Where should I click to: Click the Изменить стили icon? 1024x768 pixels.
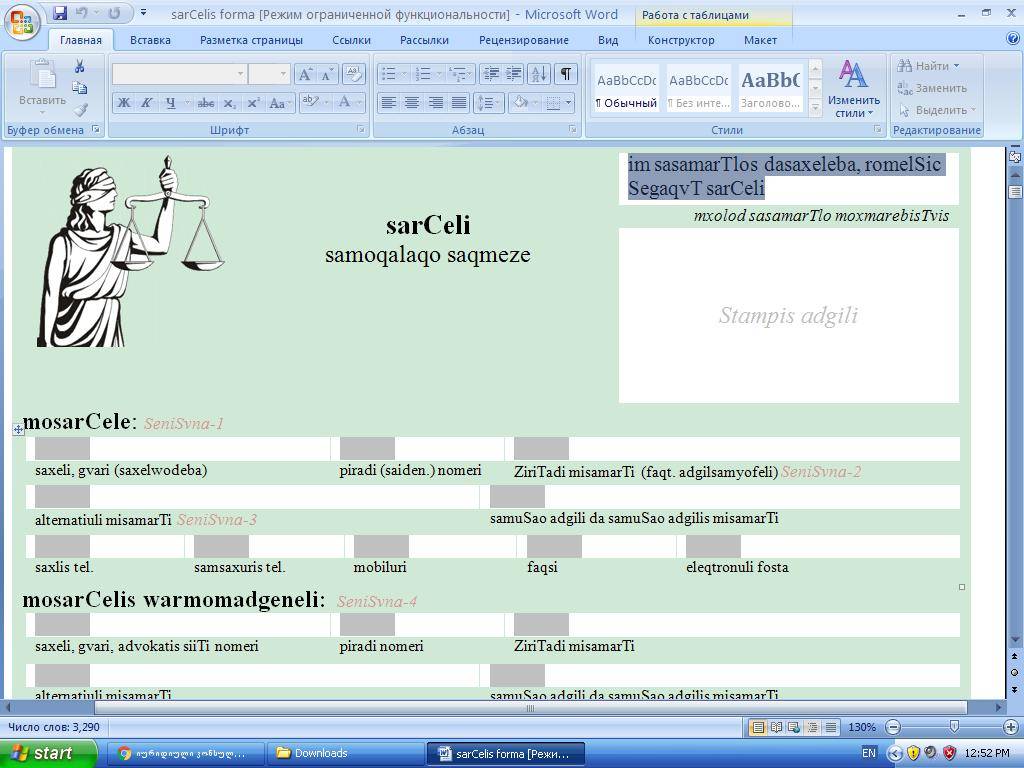click(x=853, y=74)
